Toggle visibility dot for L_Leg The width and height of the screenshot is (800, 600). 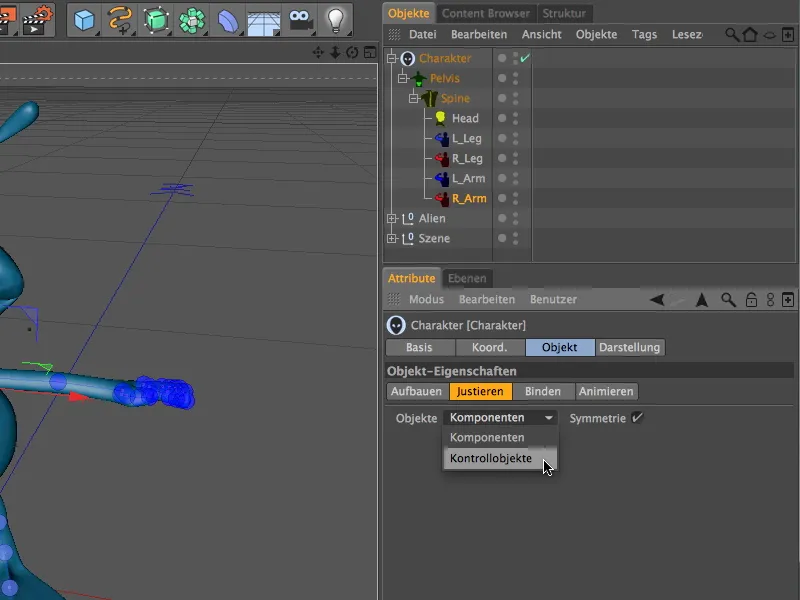(503, 138)
